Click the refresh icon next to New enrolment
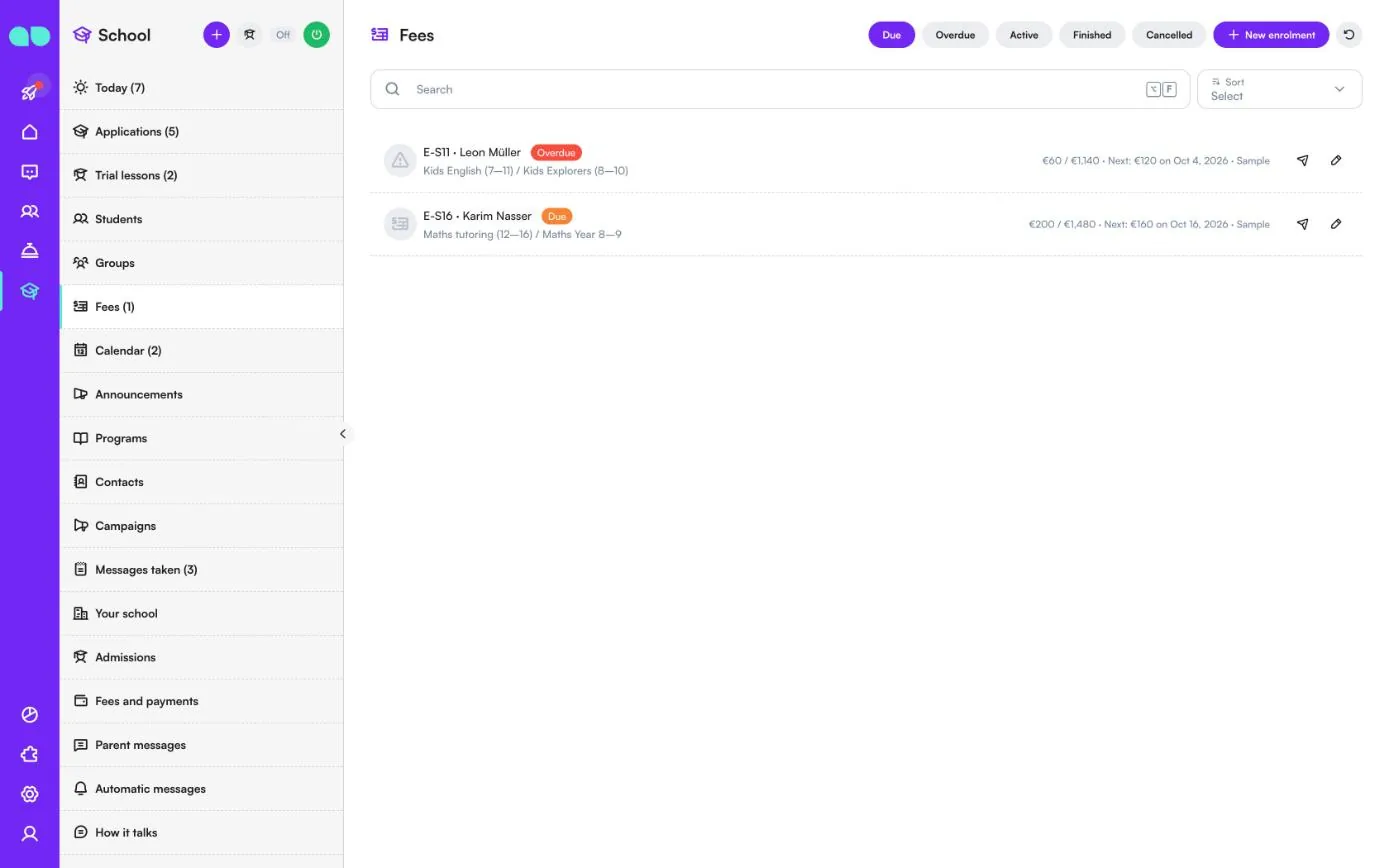The width and height of the screenshot is (1389, 868). pyautogui.click(x=1349, y=35)
